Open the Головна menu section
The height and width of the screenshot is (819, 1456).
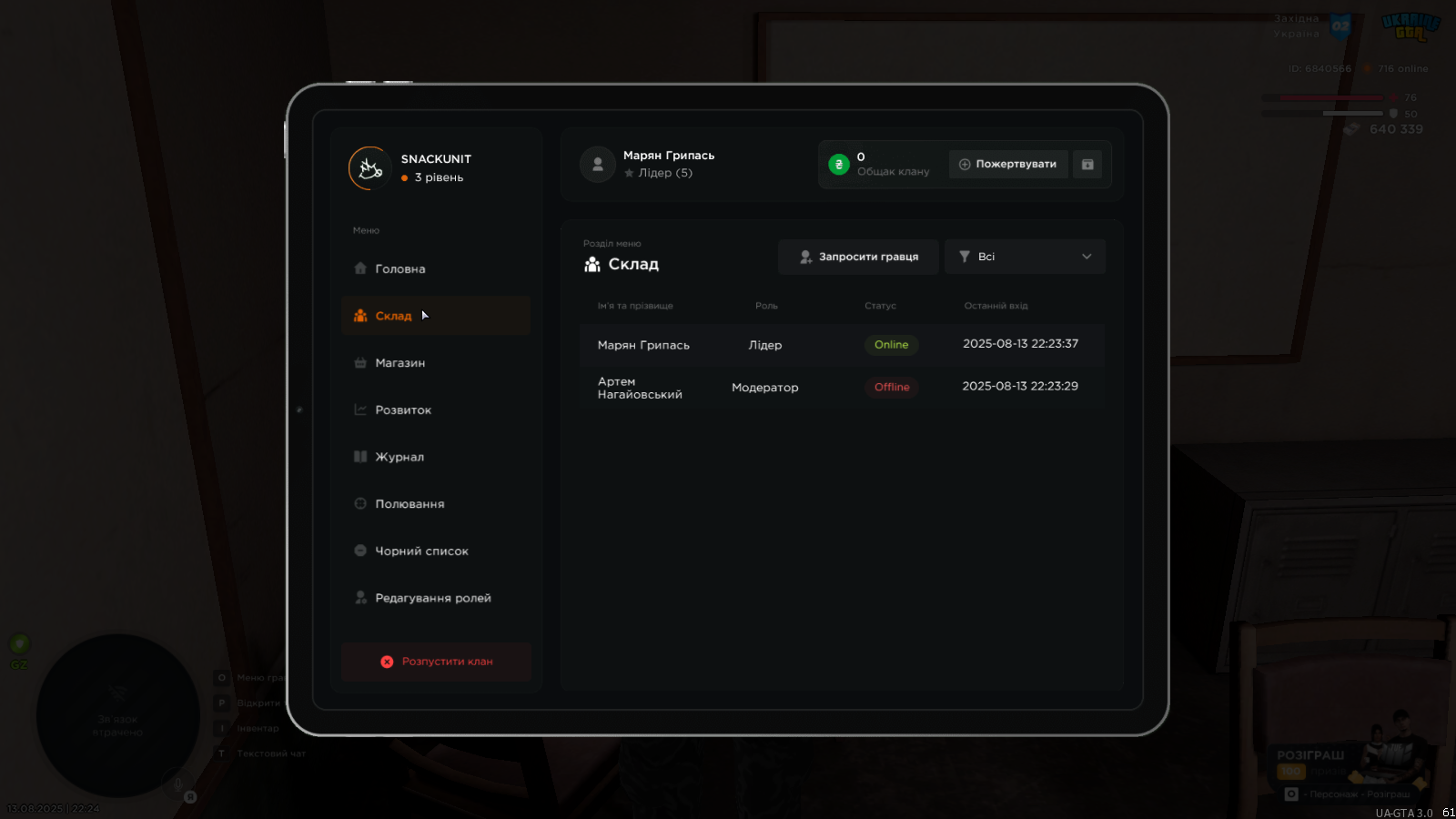pos(435,268)
